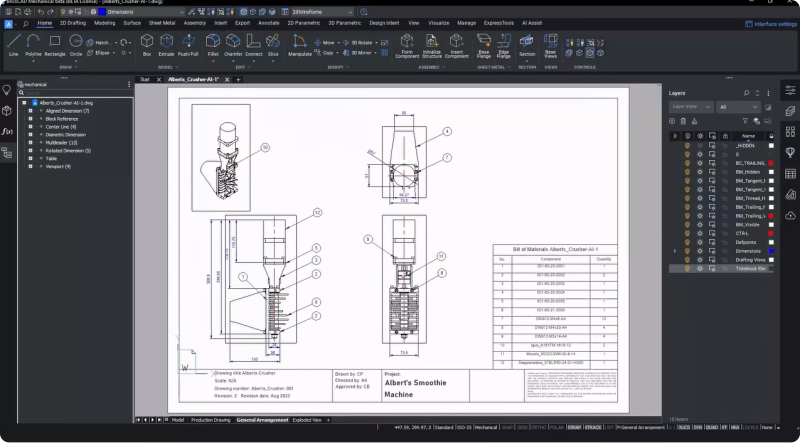Click the blue color swatch of Dimensions layer
The width and height of the screenshot is (800, 443).
(771, 251)
